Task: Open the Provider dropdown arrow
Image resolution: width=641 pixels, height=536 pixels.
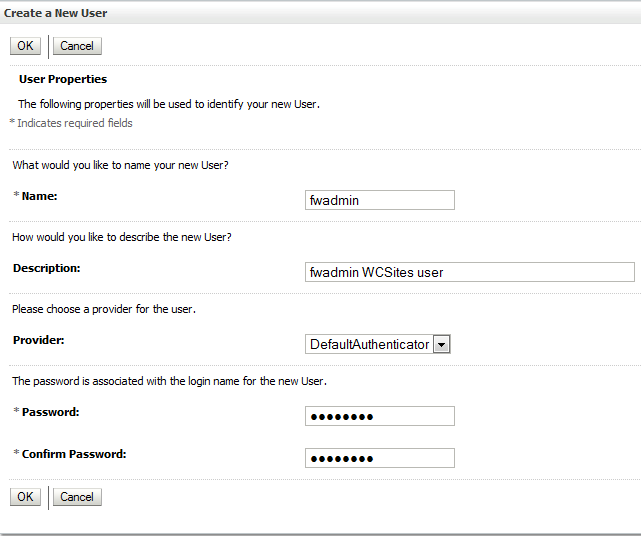Action: pyautogui.click(x=442, y=344)
